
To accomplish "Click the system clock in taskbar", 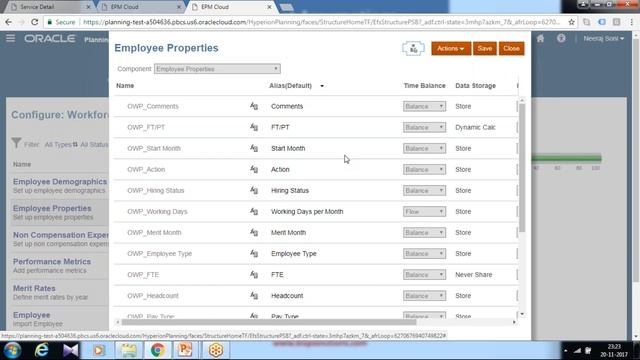I will pos(614,350).
